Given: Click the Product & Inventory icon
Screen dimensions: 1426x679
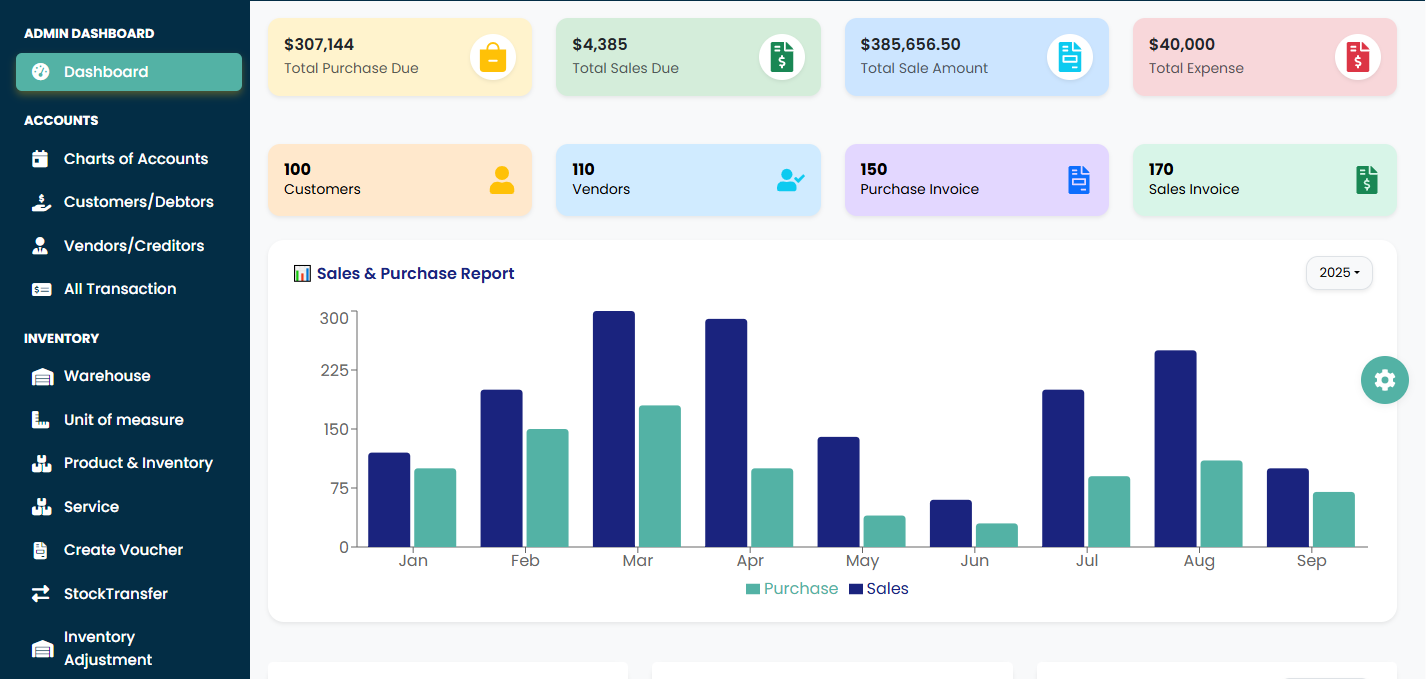Looking at the screenshot, I should click(x=40, y=462).
